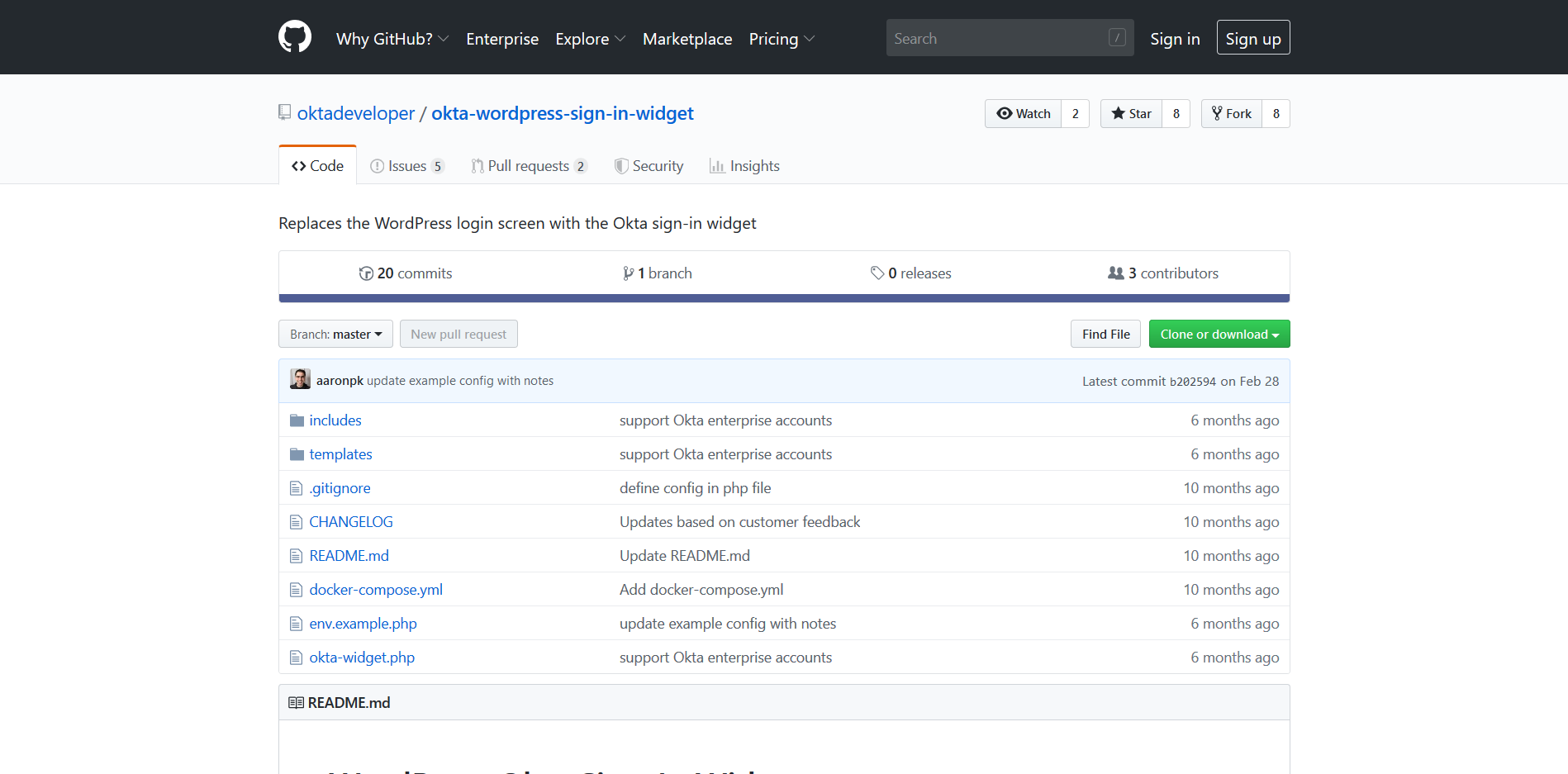Open 'Update README.md' commit message
Image resolution: width=1568 pixels, height=774 pixels.
tap(685, 556)
